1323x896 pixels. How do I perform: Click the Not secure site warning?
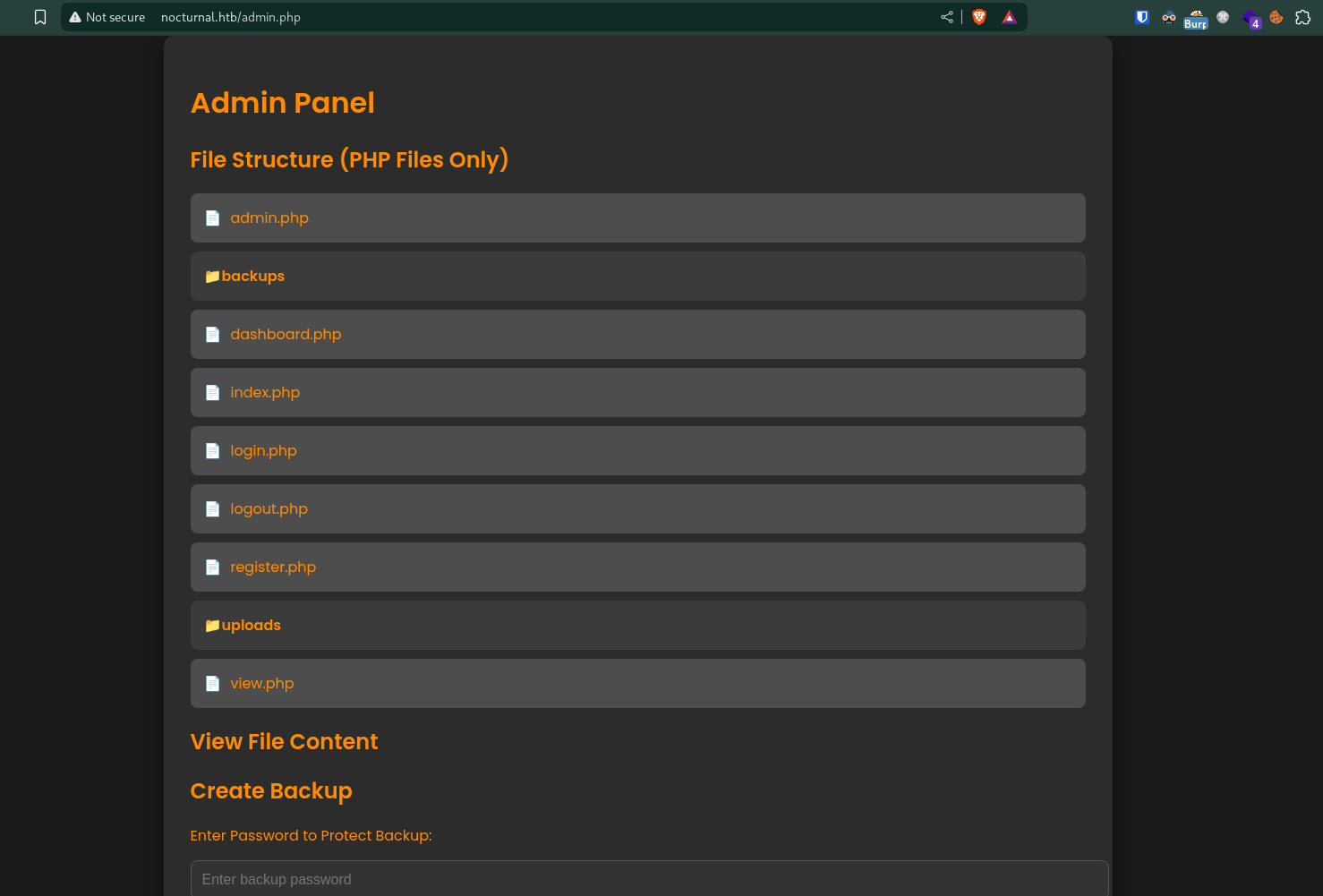[x=107, y=17]
